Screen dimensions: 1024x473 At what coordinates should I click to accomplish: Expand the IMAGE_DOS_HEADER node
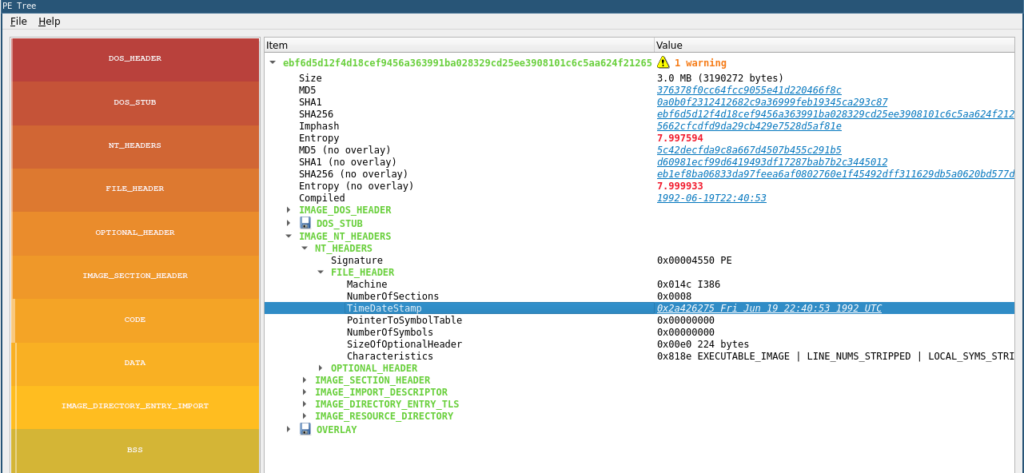289,210
